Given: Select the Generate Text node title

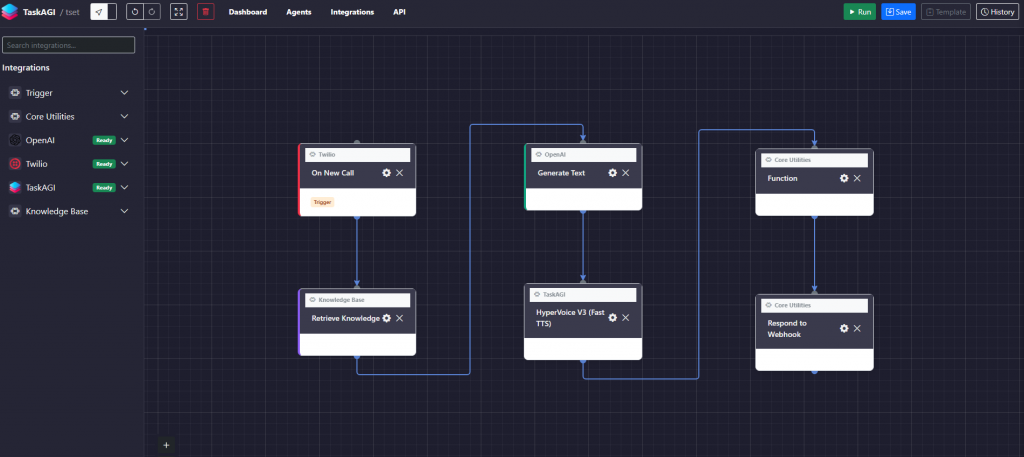Looking at the screenshot, I should 561,173.
